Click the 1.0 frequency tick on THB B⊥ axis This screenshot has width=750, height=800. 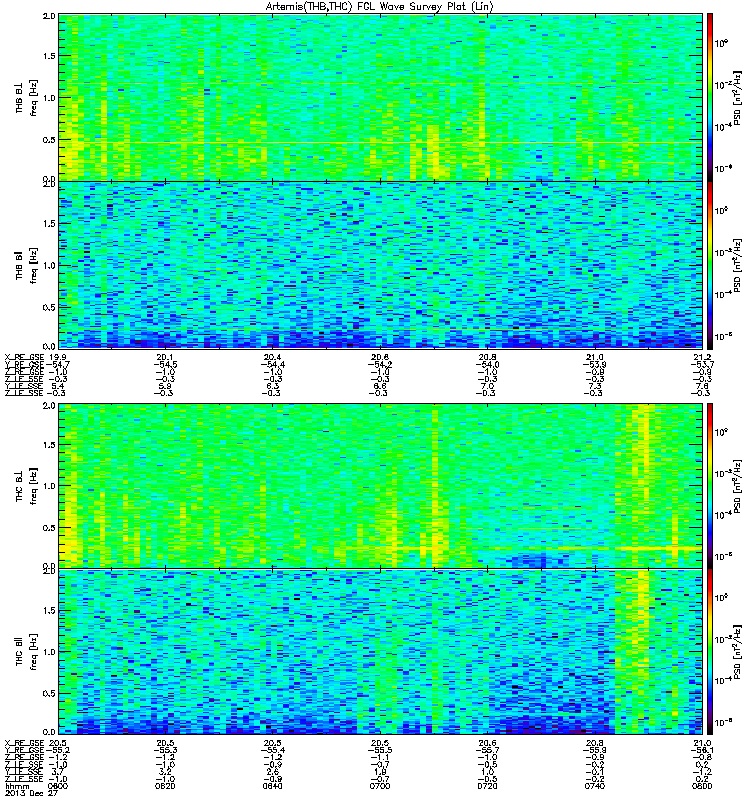(49, 98)
